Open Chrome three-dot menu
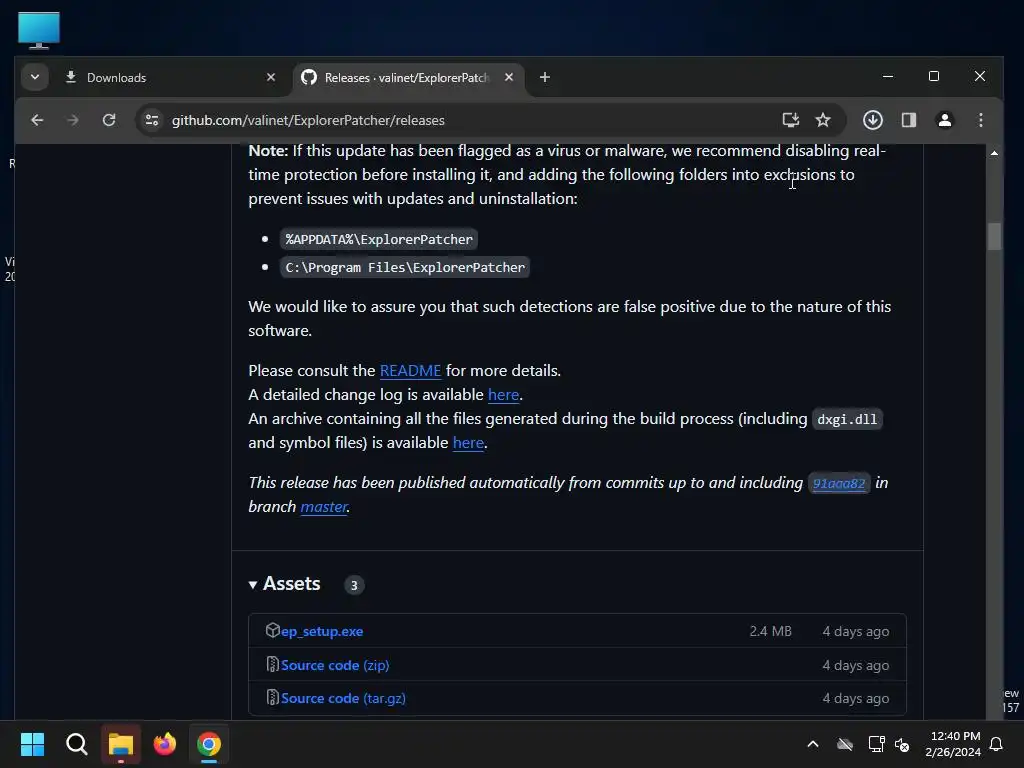Screen dimensions: 1024x768 tap(980, 120)
